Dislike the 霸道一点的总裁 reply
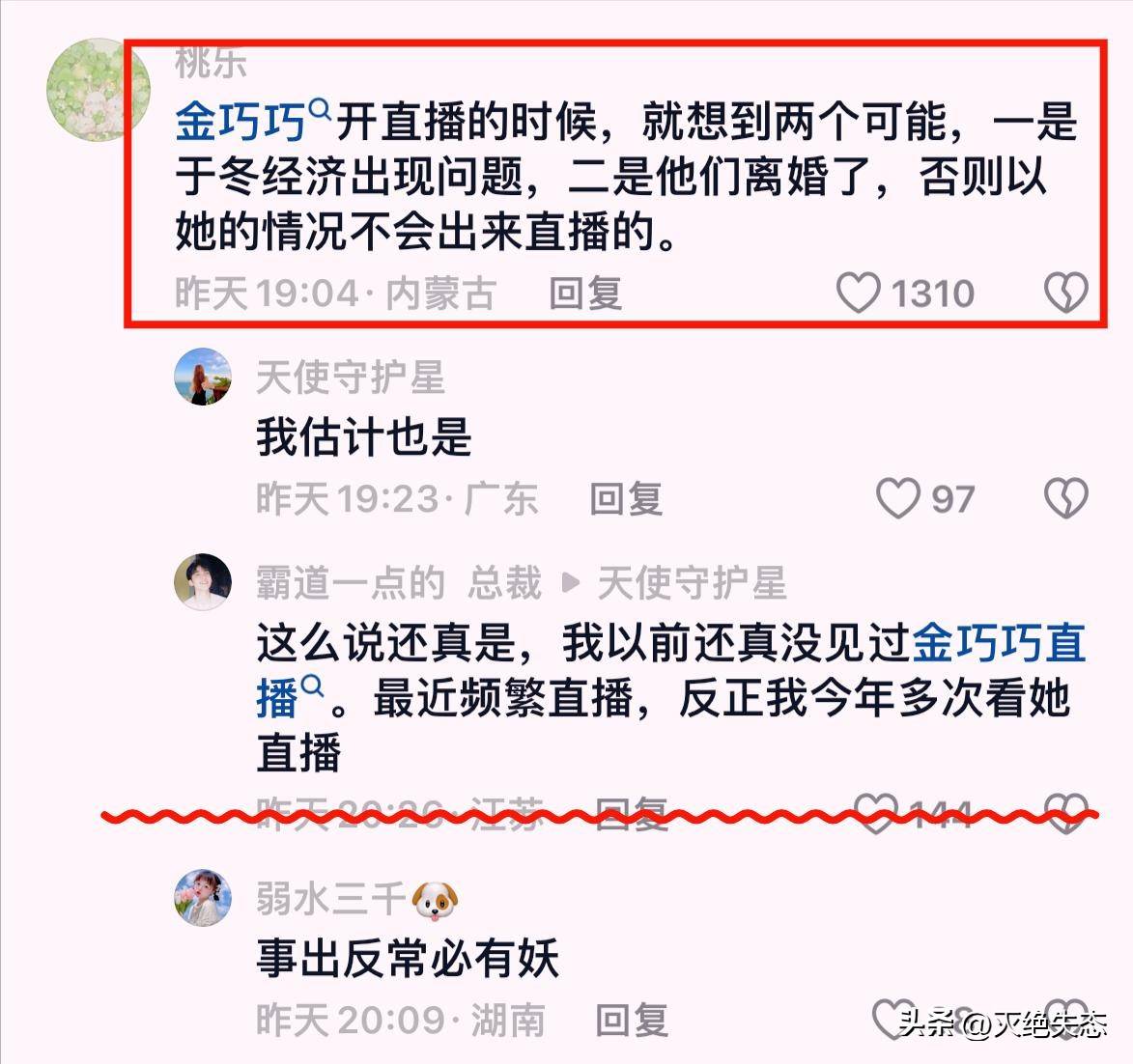The width and height of the screenshot is (1133, 1064). point(1065,813)
